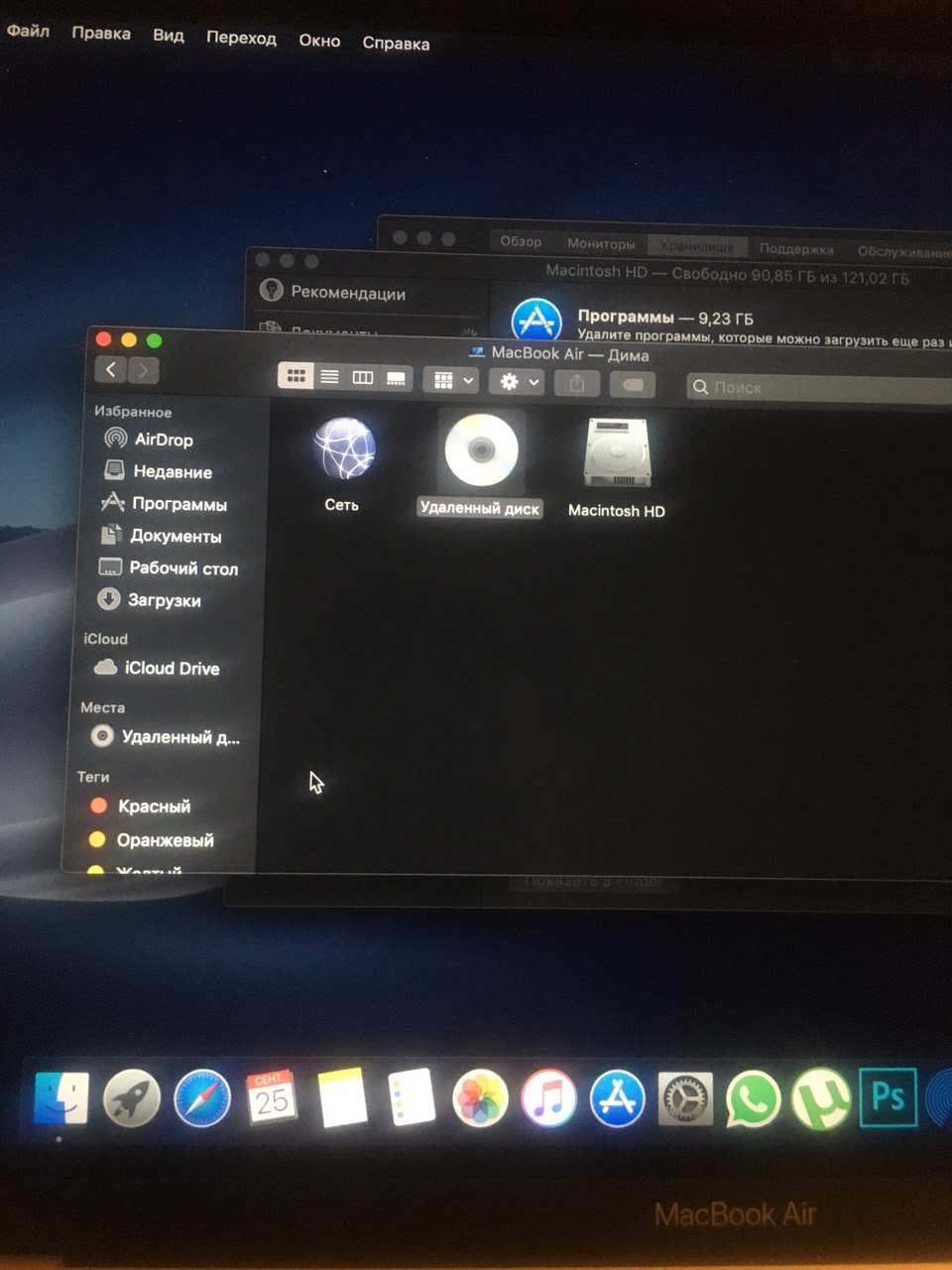Open the Сеть network icon
The width and height of the screenshot is (952, 1270).
[343, 464]
